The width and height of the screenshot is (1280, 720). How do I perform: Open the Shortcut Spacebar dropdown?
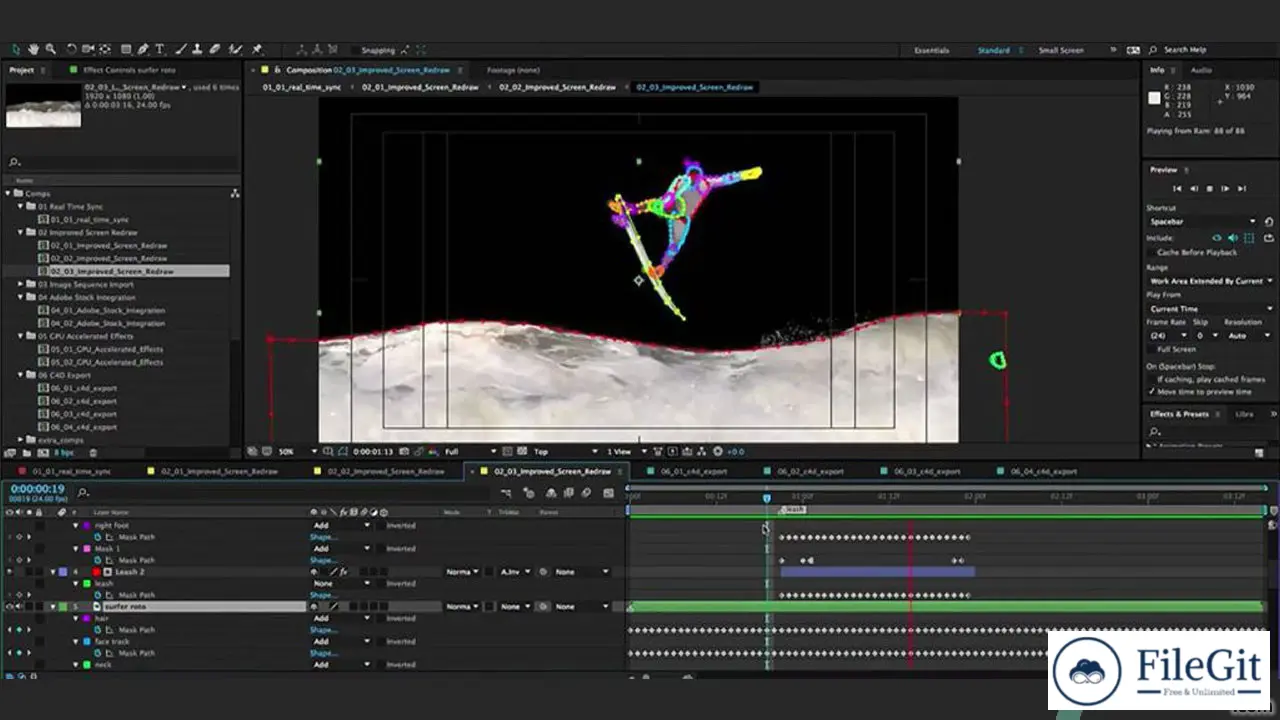tap(1202, 221)
